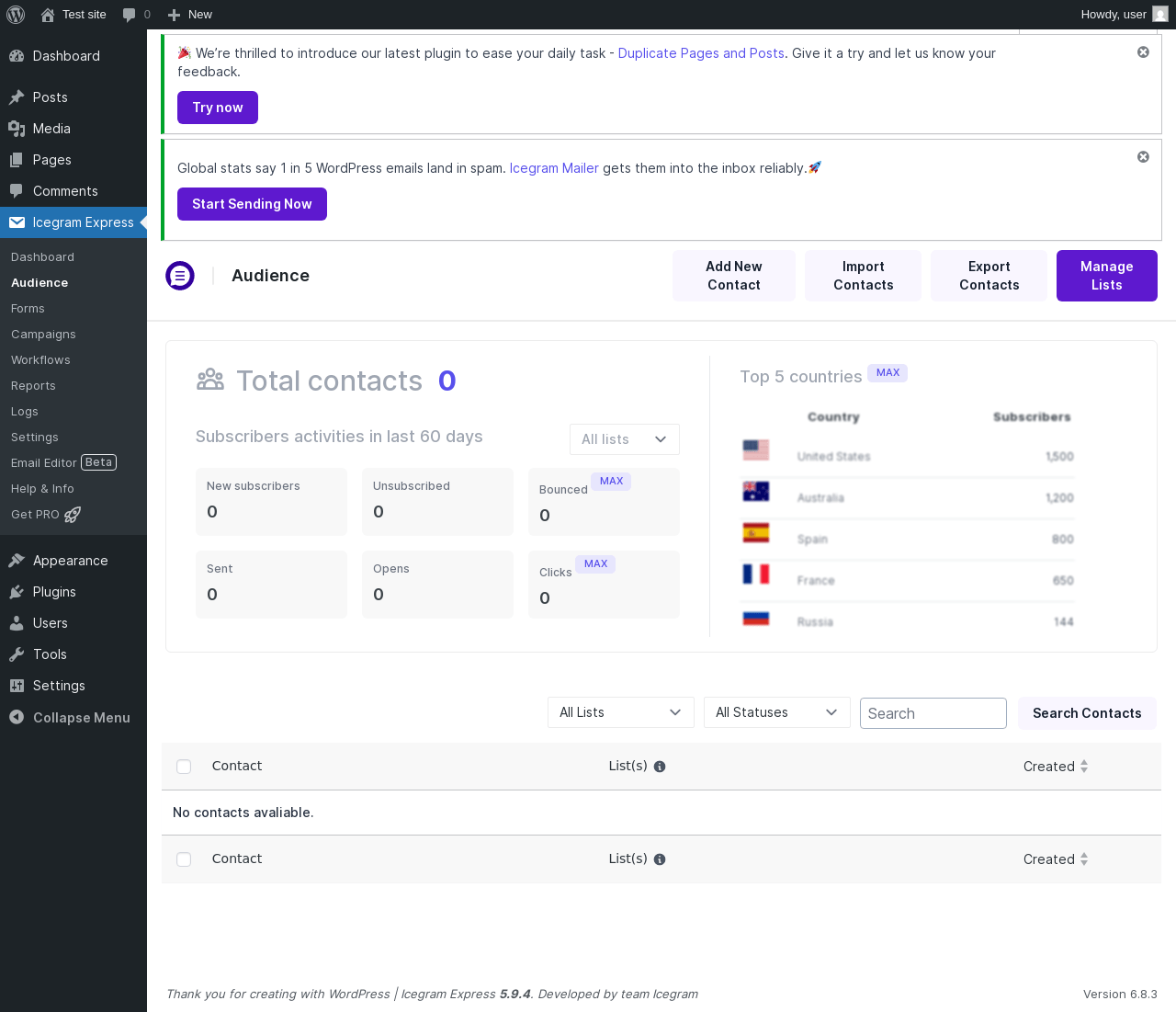1176x1012 pixels.
Task: Click the Appearance brush icon
Action: [x=17, y=561]
